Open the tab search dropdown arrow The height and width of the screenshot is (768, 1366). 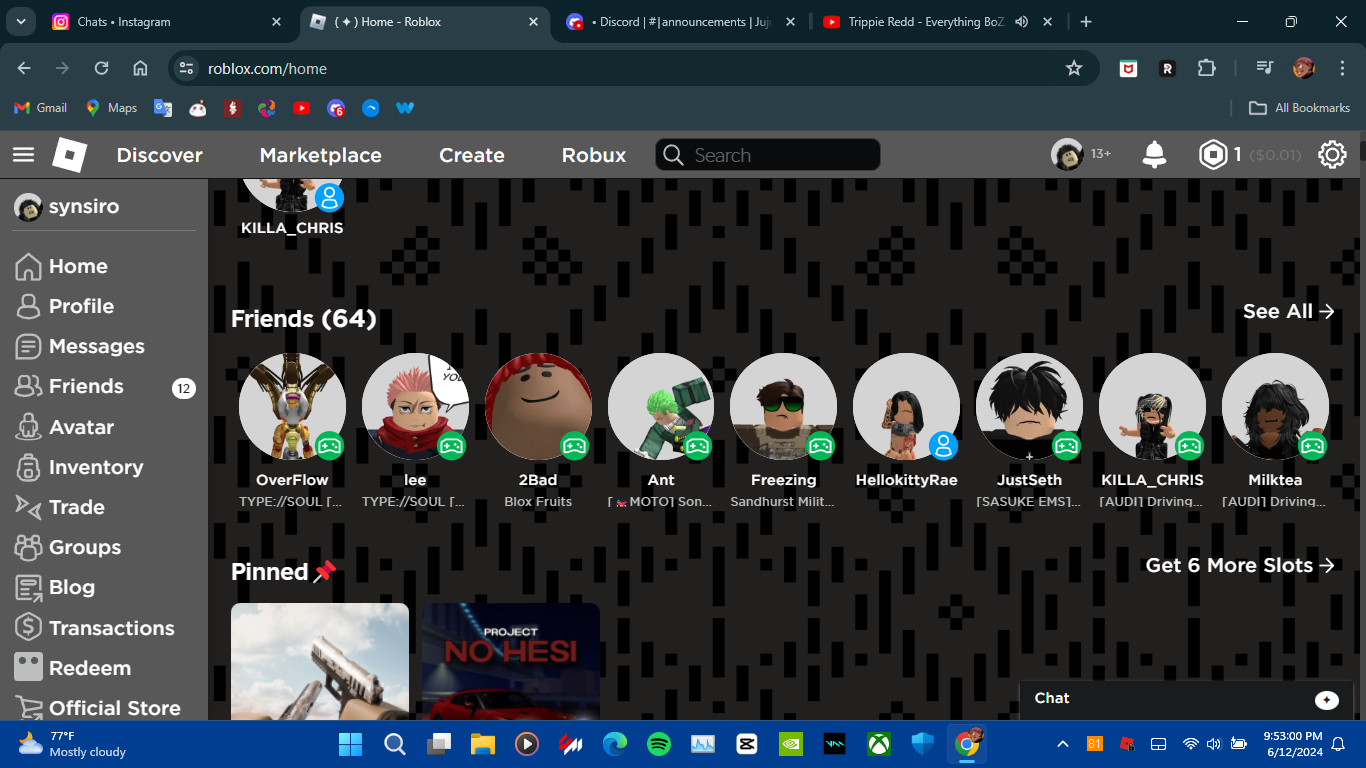(21, 21)
